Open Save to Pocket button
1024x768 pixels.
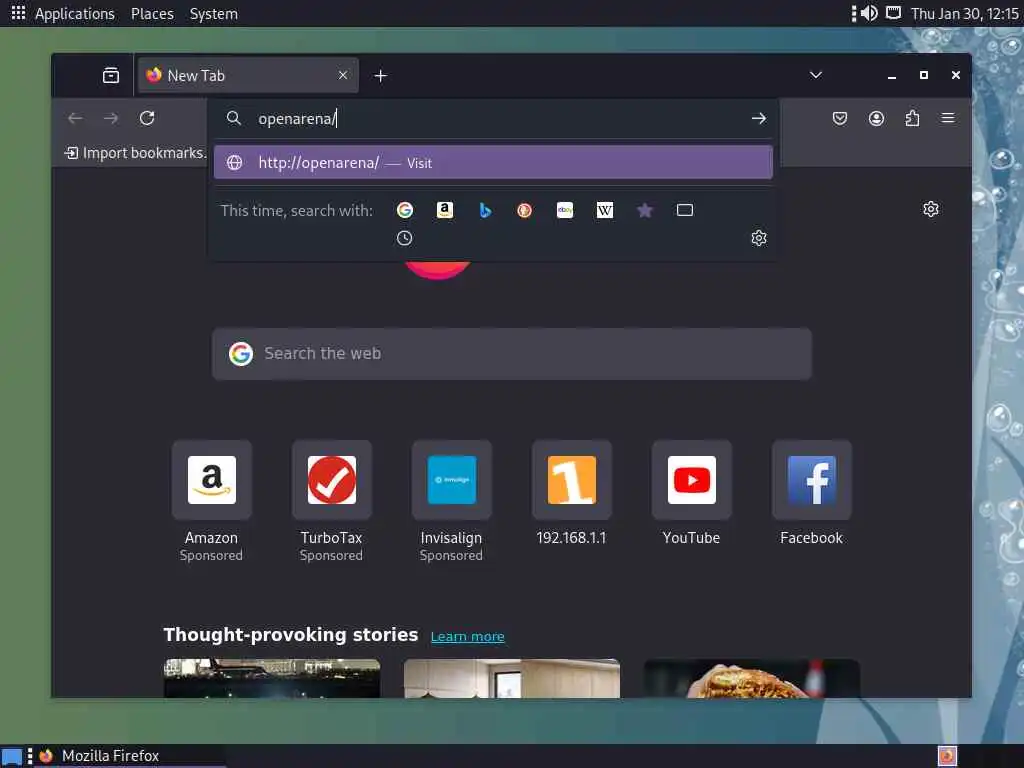coord(840,118)
